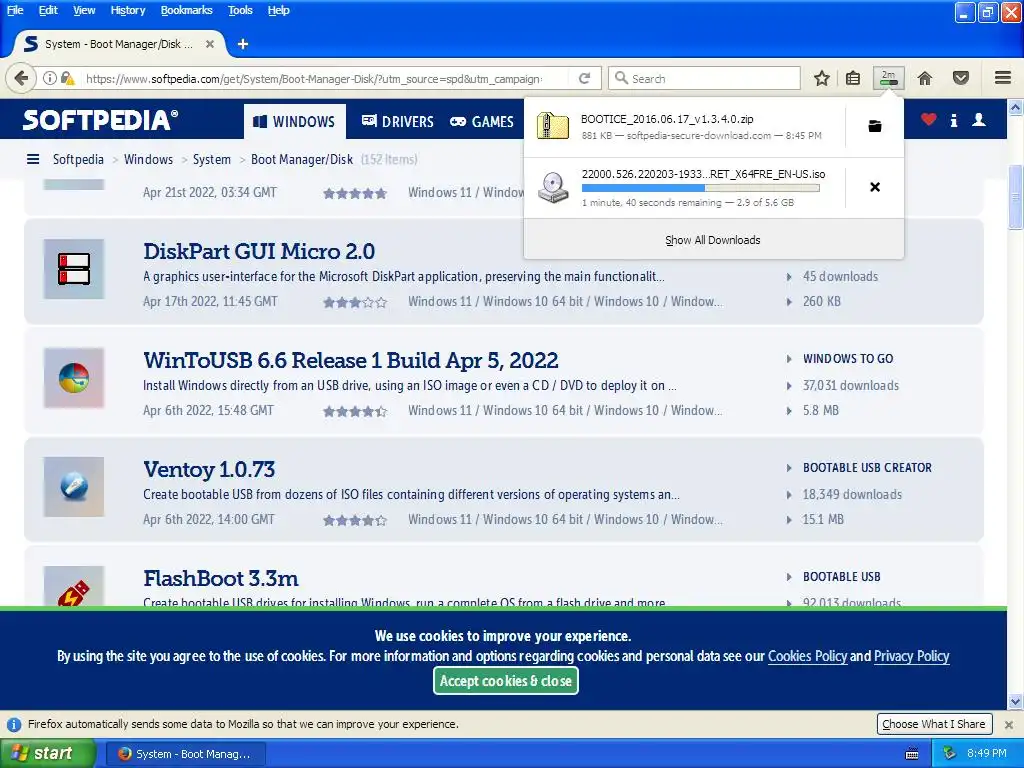This screenshot has width=1024, height=768.
Task: Open the View menu
Action: click(84, 10)
